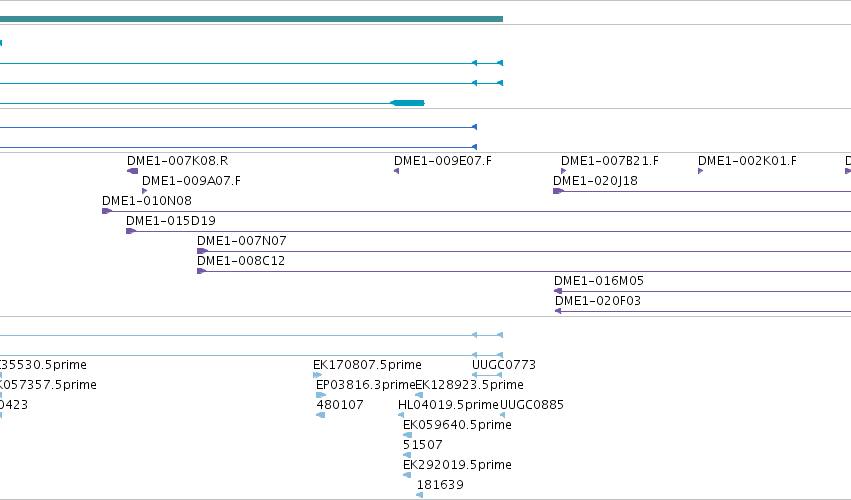
Task: Click the DME1-015D19 label
Action: tap(170, 221)
